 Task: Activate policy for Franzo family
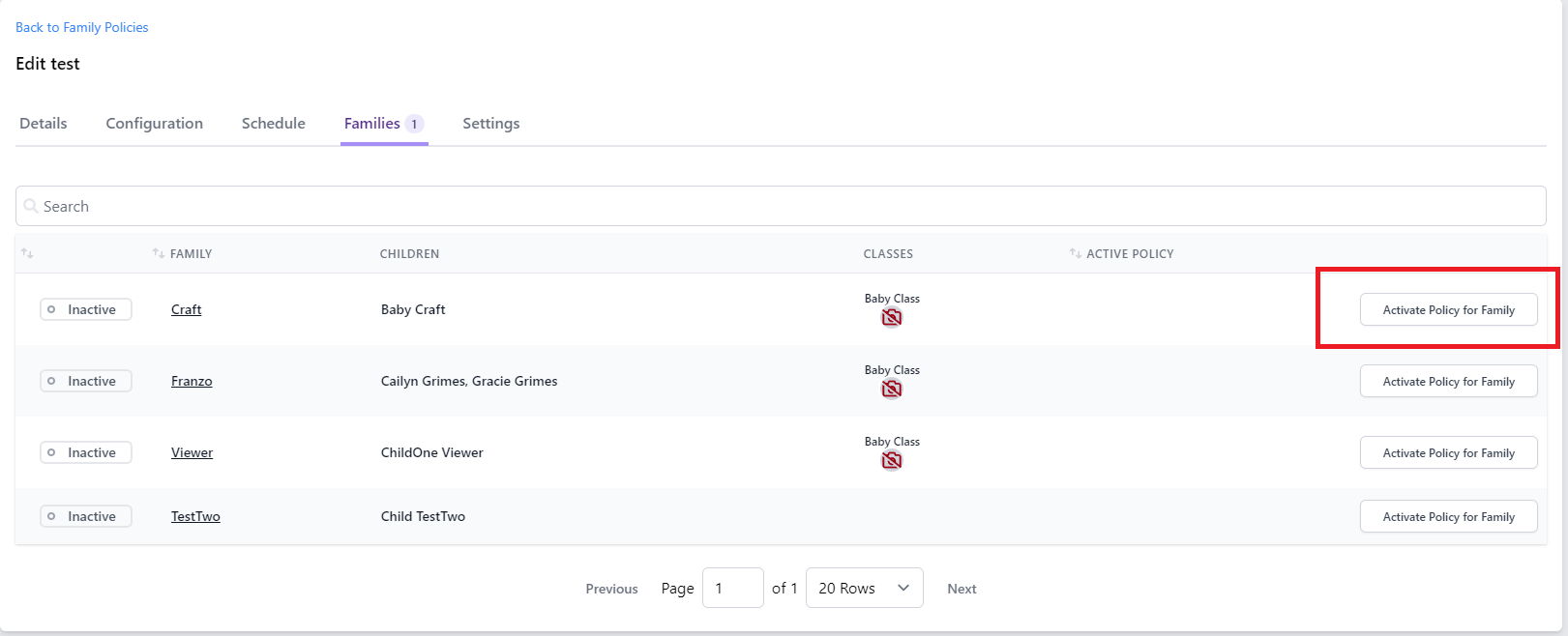pyautogui.click(x=1448, y=381)
